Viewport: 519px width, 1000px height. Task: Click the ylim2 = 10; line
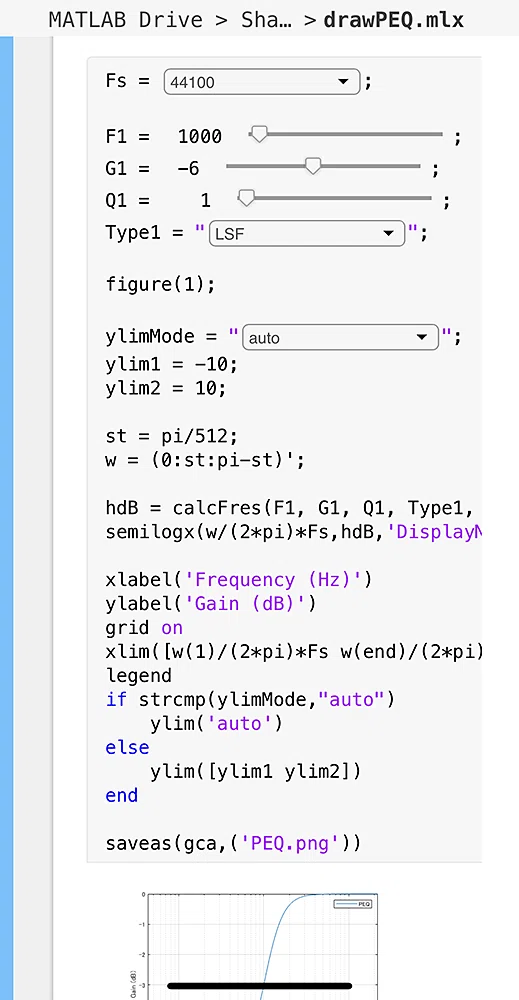point(166,388)
